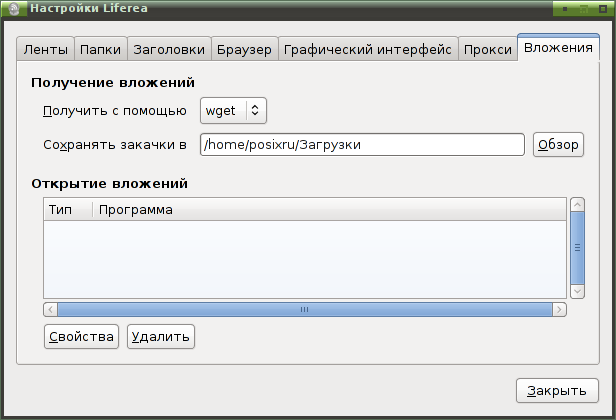Viewport: 616px width, 420px height.
Task: Click the vertical scrollbar down arrow
Action: (x=578, y=292)
